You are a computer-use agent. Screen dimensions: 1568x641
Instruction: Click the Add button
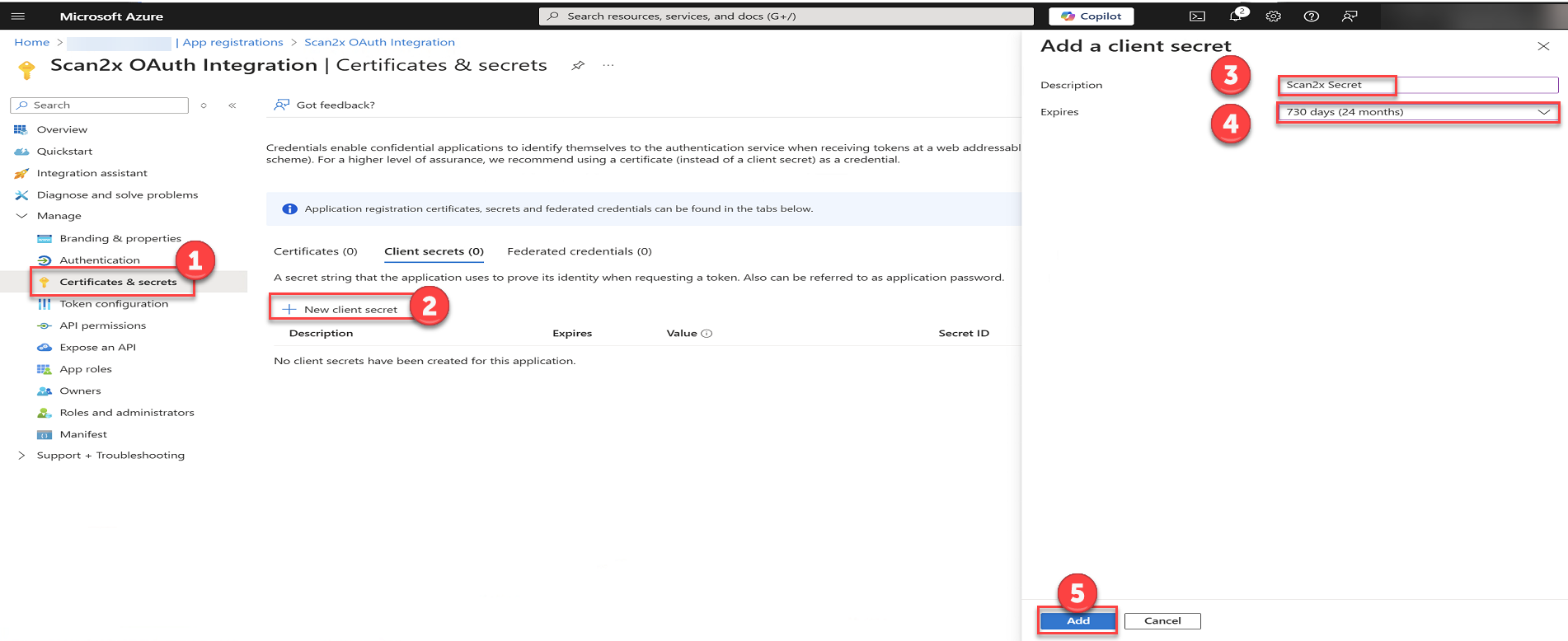pyautogui.click(x=1077, y=621)
